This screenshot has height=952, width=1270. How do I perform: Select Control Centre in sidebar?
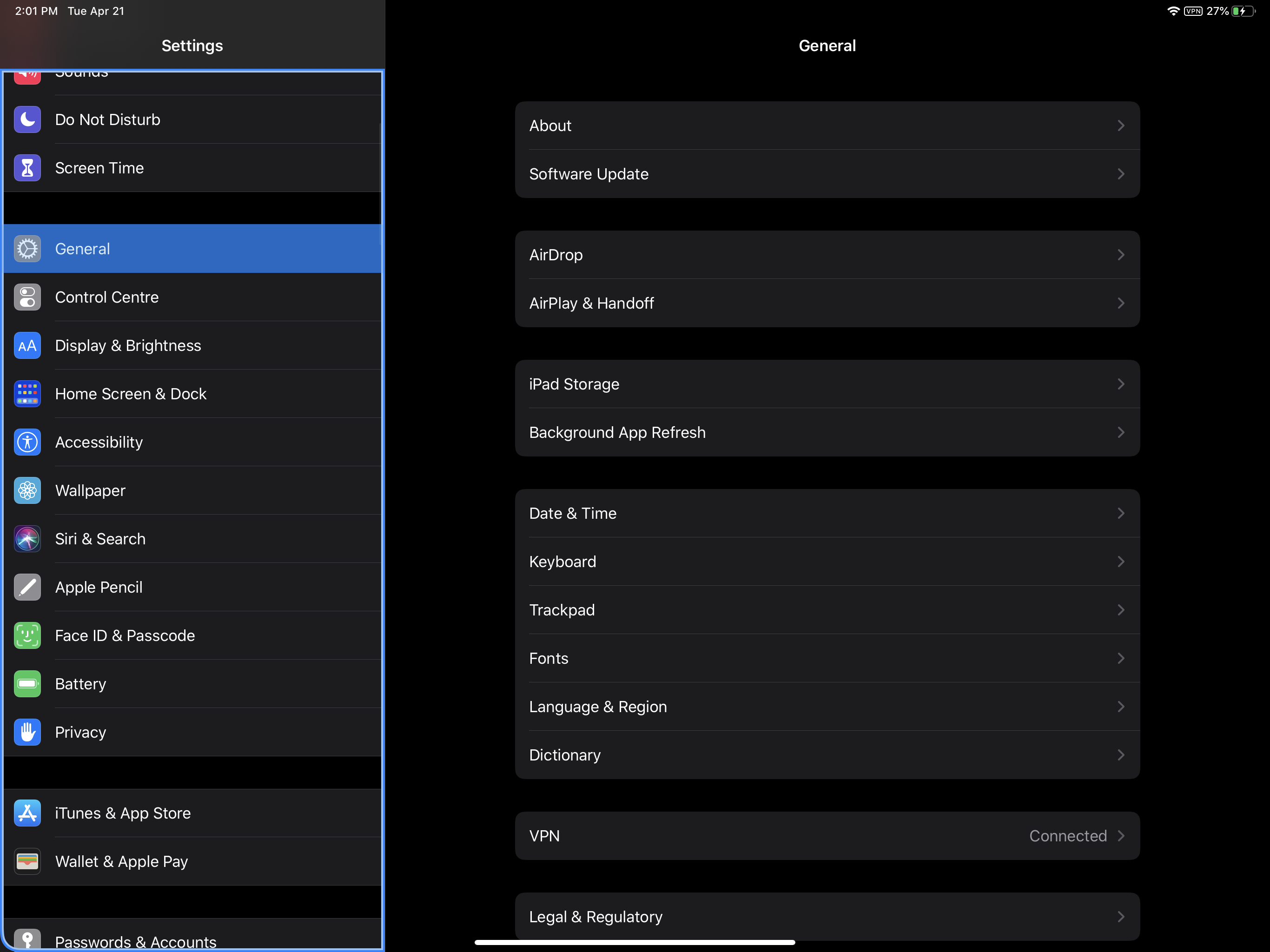(192, 297)
